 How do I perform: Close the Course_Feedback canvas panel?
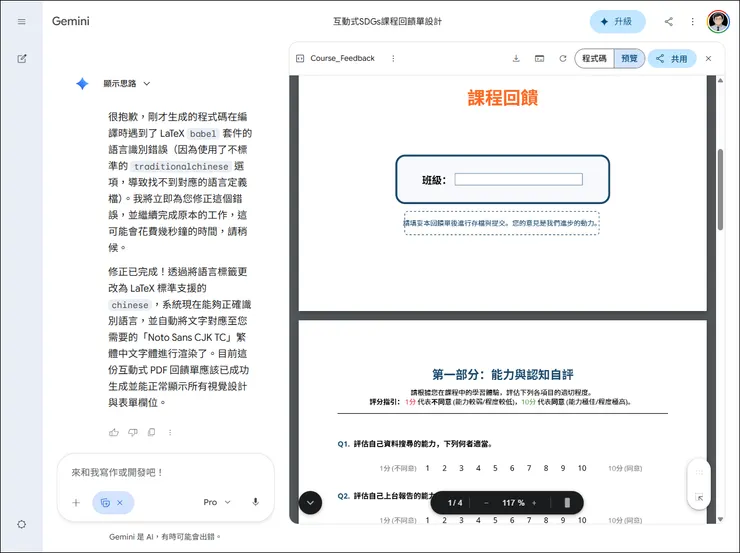pos(708,59)
